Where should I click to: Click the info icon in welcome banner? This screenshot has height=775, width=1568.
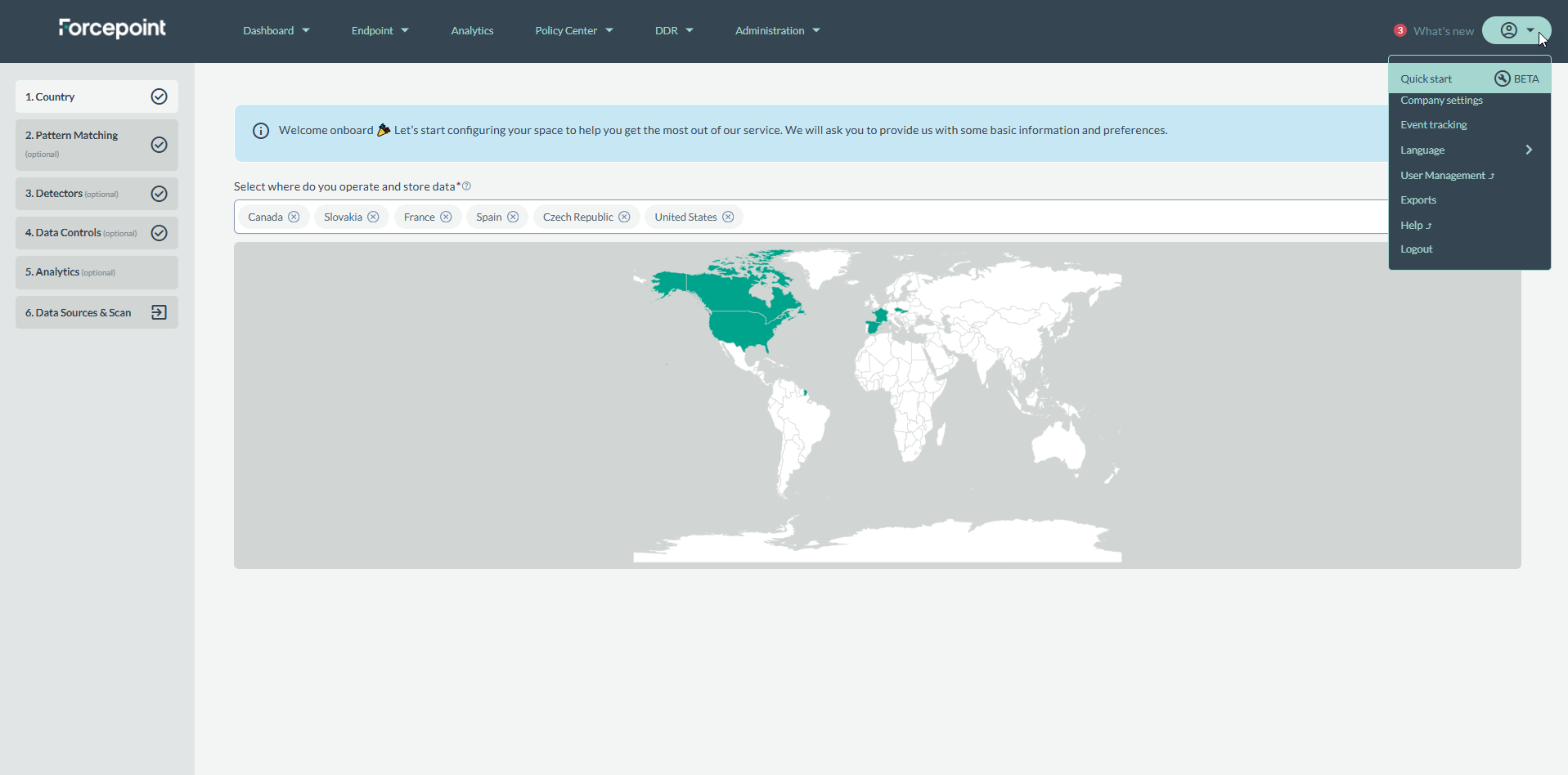pyautogui.click(x=261, y=131)
